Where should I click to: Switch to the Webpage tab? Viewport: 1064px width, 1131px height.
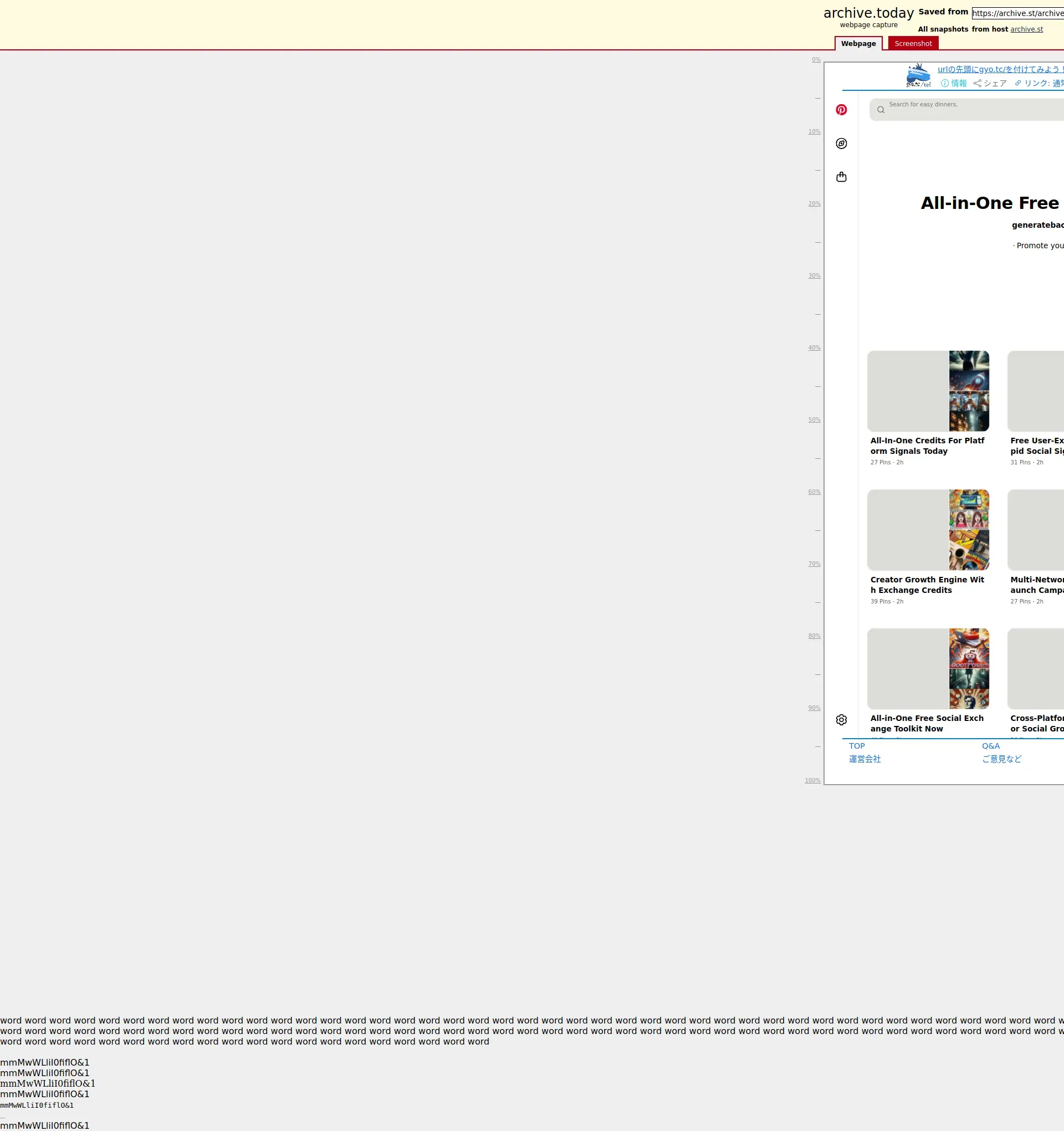pyautogui.click(x=858, y=43)
